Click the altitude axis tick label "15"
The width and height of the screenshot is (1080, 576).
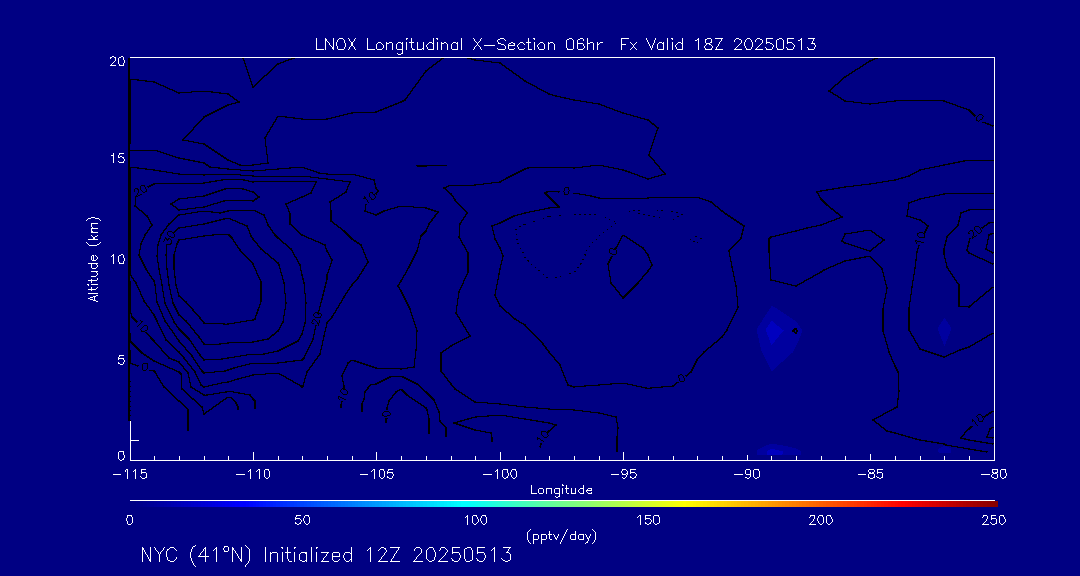[117, 158]
